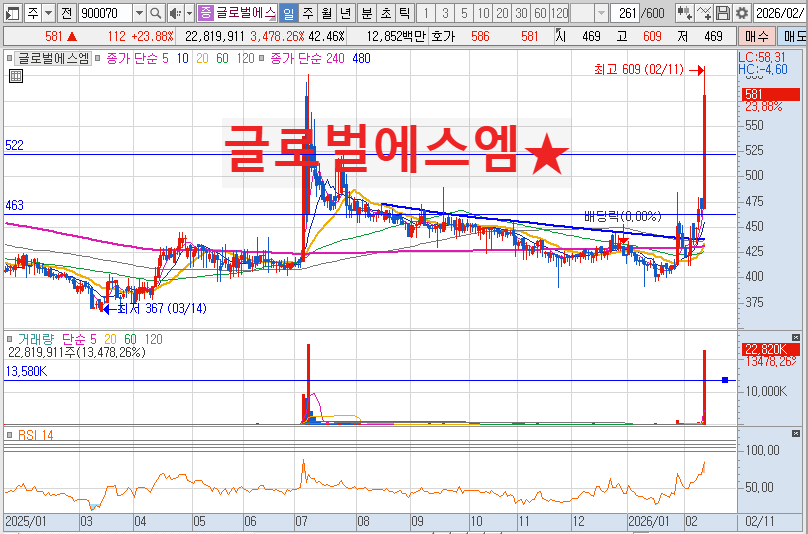Screen dimensions: 808x534
Task: Click the 글로벌에스엠 price legend label
Action: point(54,58)
